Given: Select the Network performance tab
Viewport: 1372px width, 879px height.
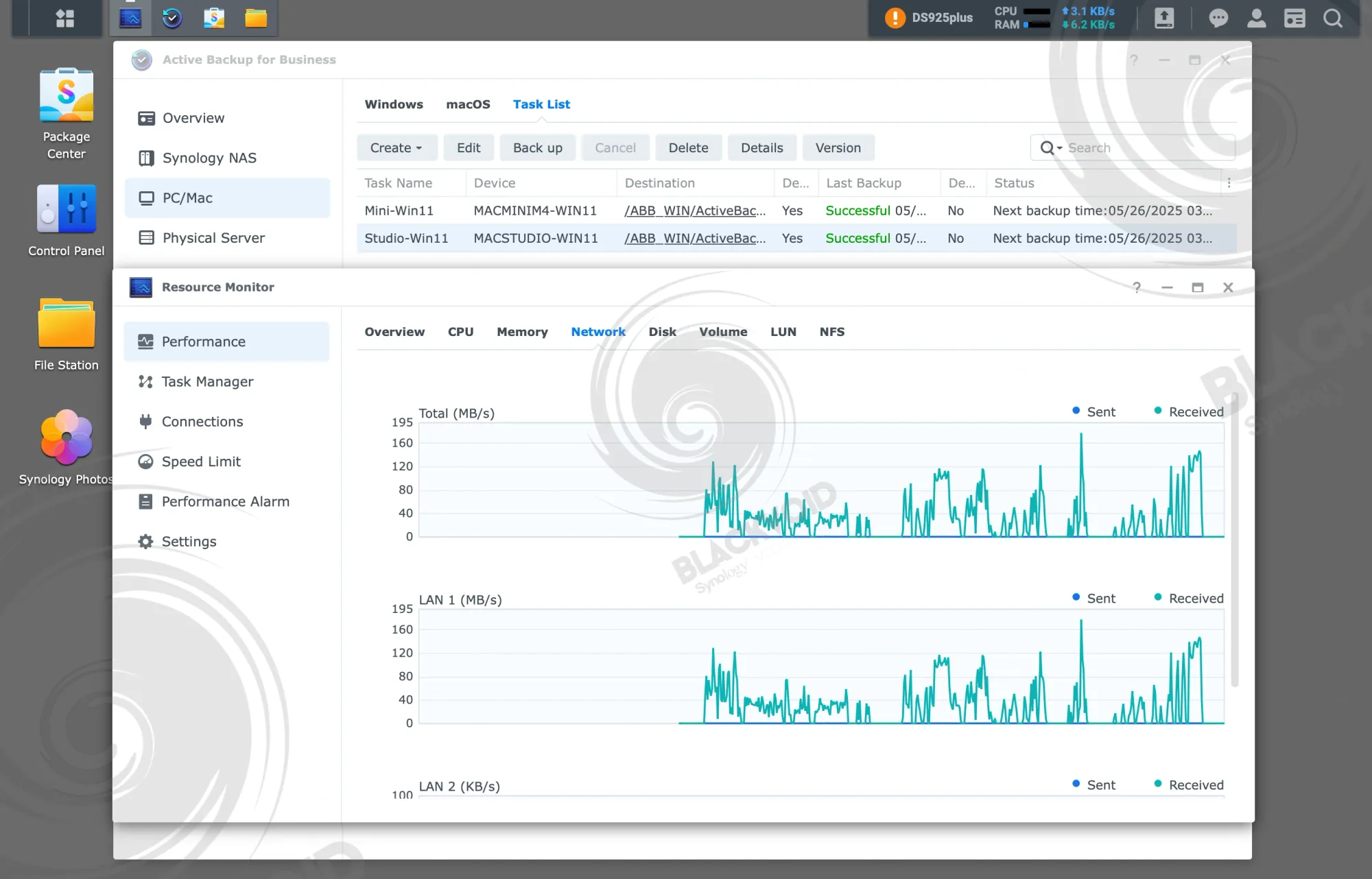Looking at the screenshot, I should click(598, 332).
